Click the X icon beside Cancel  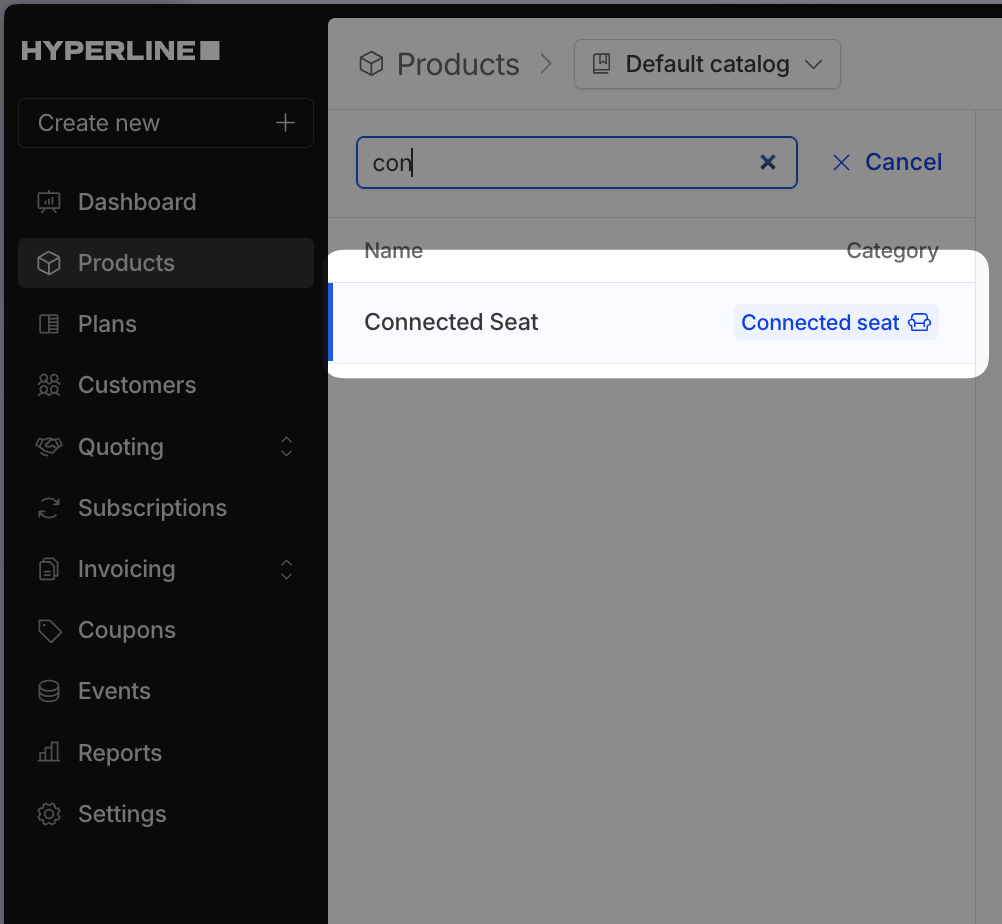point(841,163)
